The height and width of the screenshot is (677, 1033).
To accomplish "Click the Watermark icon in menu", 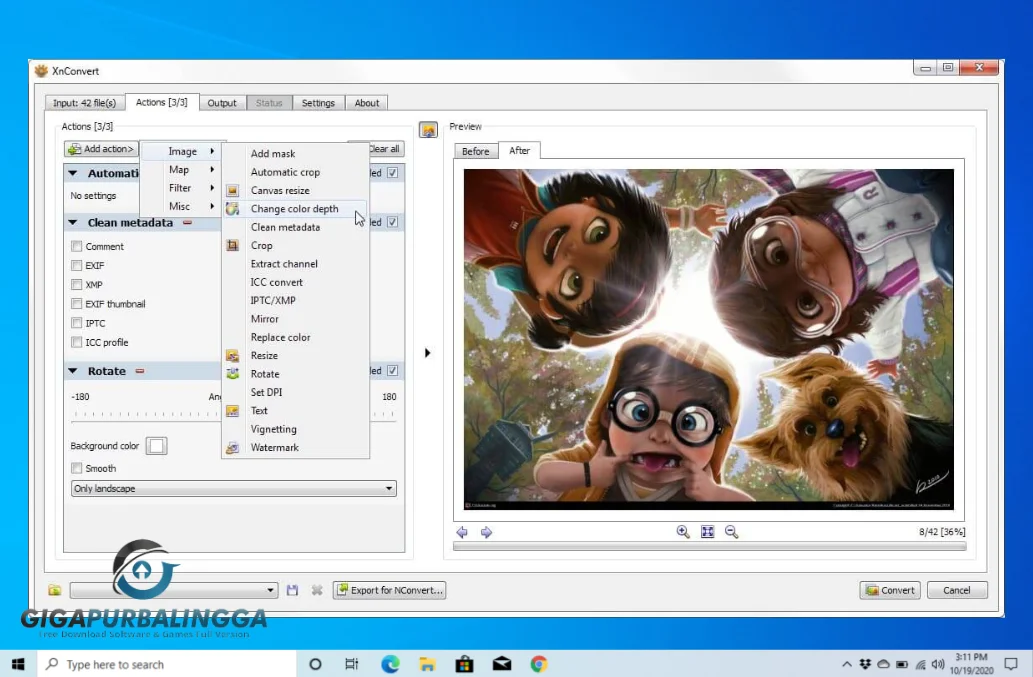I will click(232, 448).
